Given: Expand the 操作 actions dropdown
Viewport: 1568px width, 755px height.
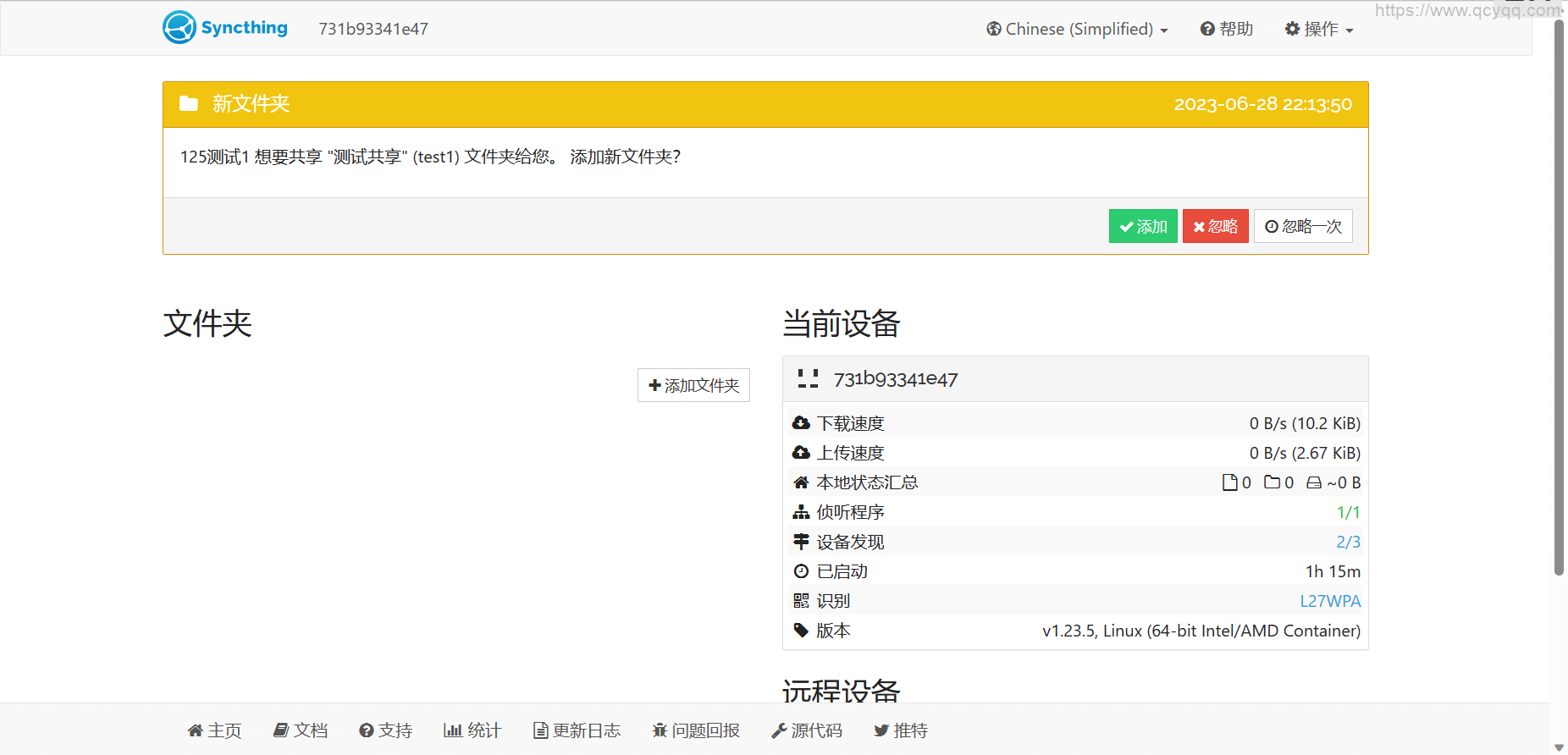Looking at the screenshot, I should (1319, 29).
